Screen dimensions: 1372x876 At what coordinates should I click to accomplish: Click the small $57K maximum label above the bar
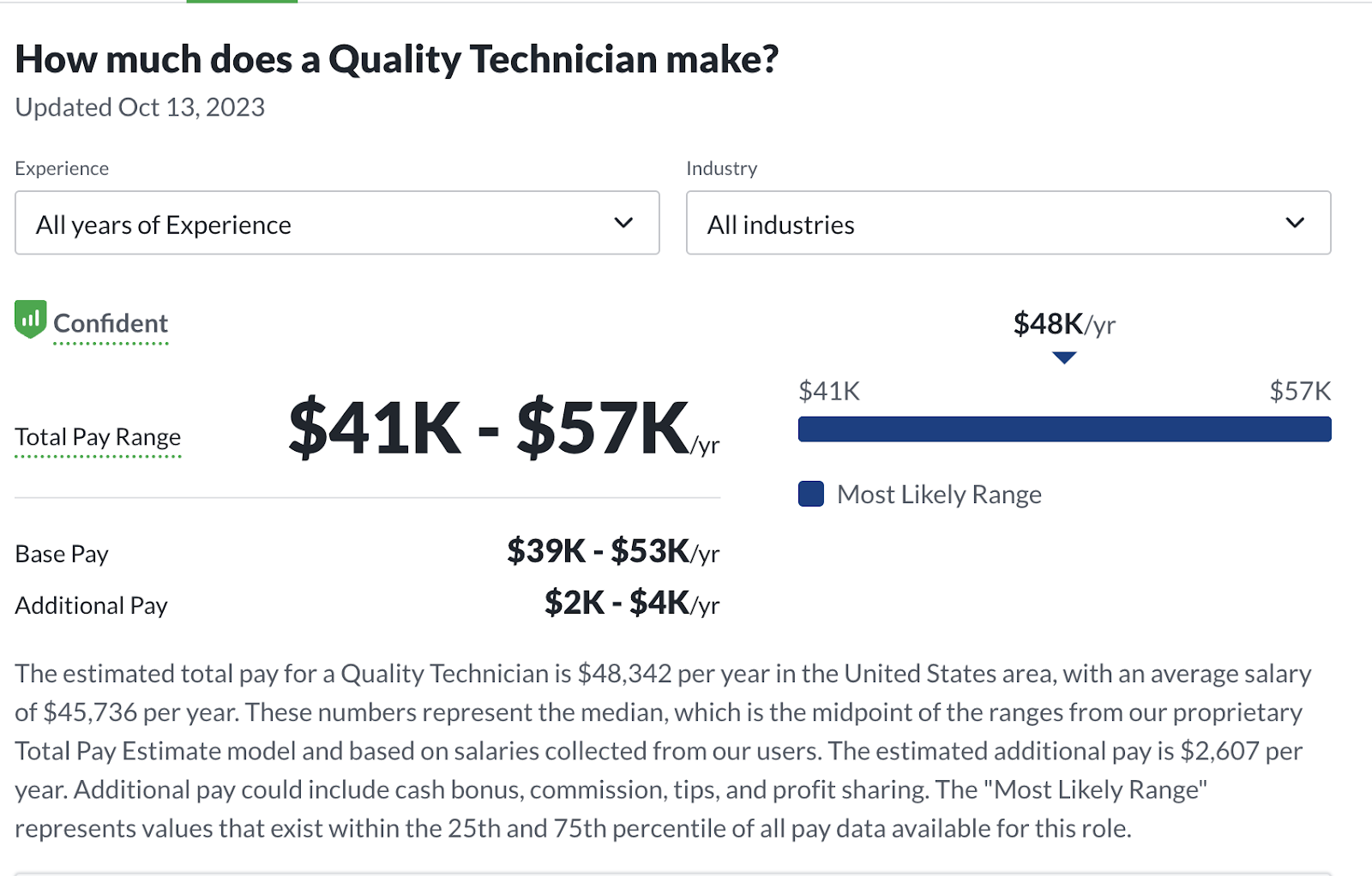(1300, 392)
